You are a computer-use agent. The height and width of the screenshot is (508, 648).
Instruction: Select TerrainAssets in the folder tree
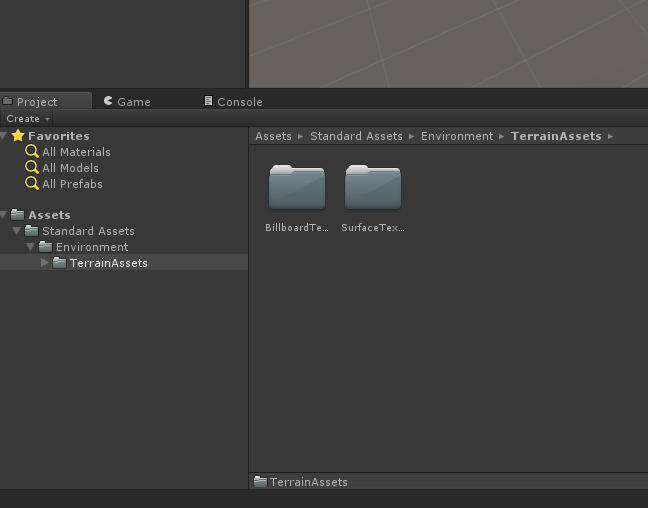(x=109, y=263)
